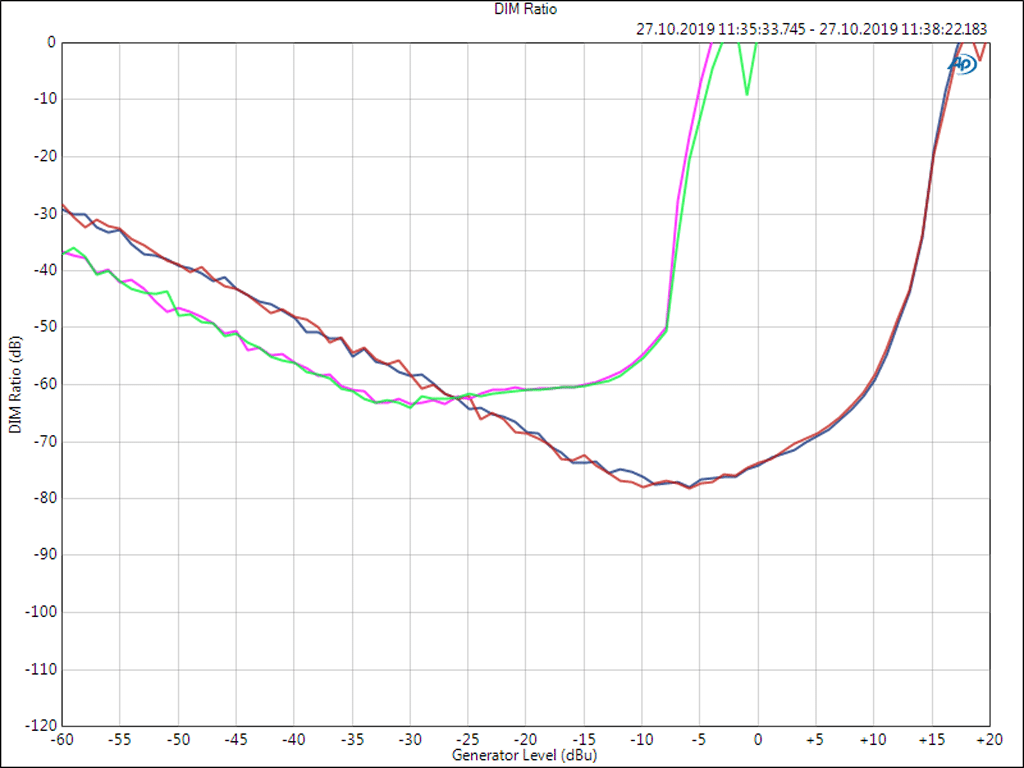This screenshot has height=768, width=1024.
Task: Click the -30 tick on the horizontal axis
Action: (409, 739)
